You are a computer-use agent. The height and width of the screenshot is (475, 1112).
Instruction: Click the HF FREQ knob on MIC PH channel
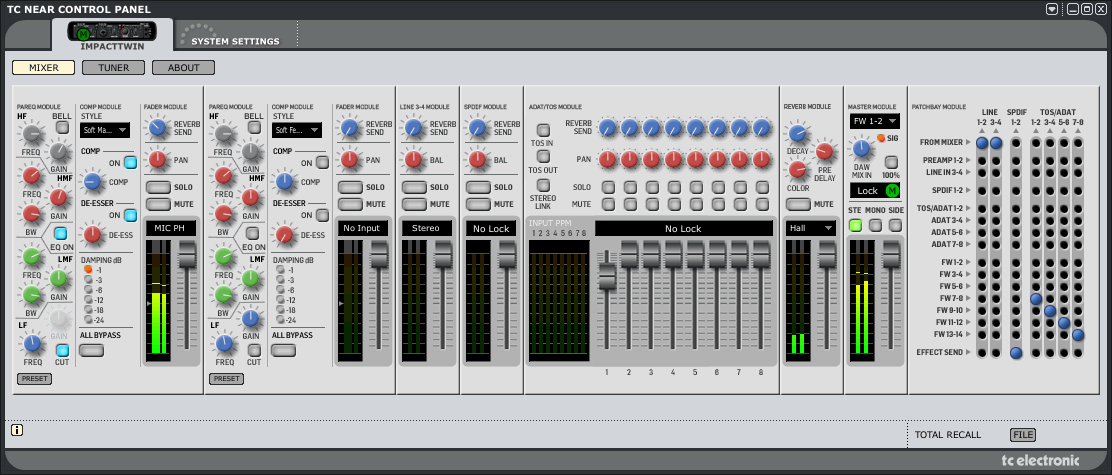32,133
